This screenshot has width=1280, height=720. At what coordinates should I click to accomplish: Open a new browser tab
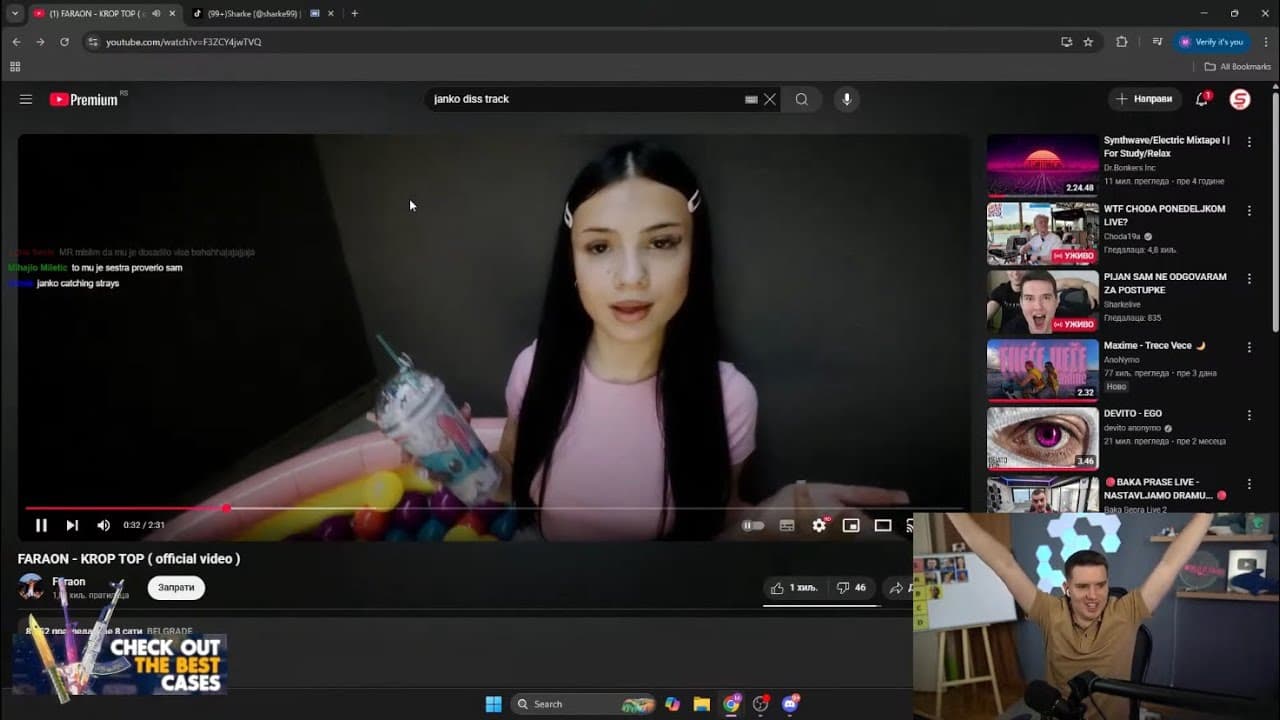click(x=355, y=14)
